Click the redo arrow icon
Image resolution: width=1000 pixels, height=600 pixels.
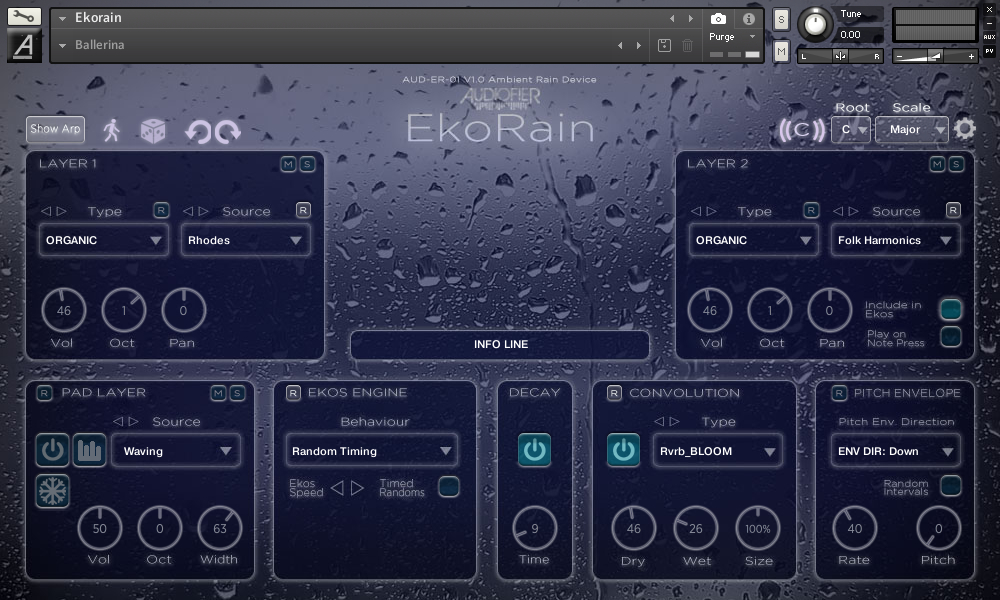tap(228, 132)
